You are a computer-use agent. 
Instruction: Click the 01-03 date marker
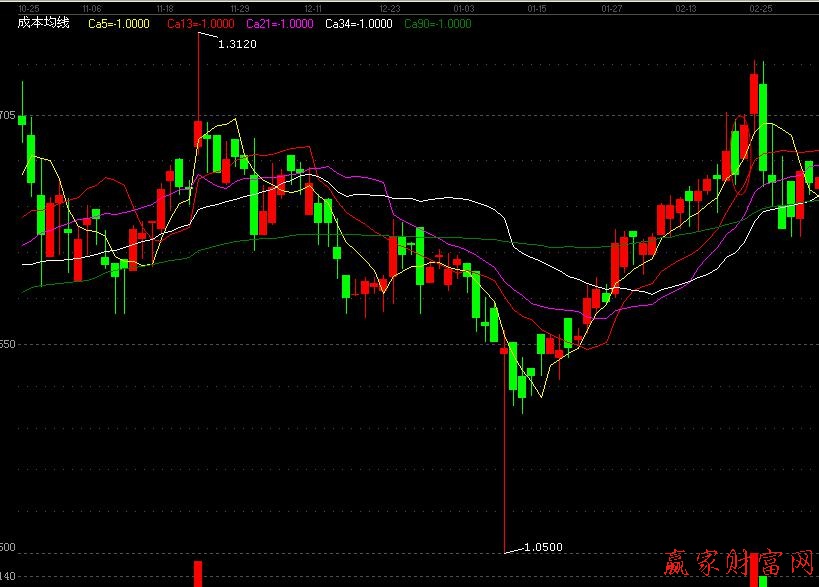[464, 8]
